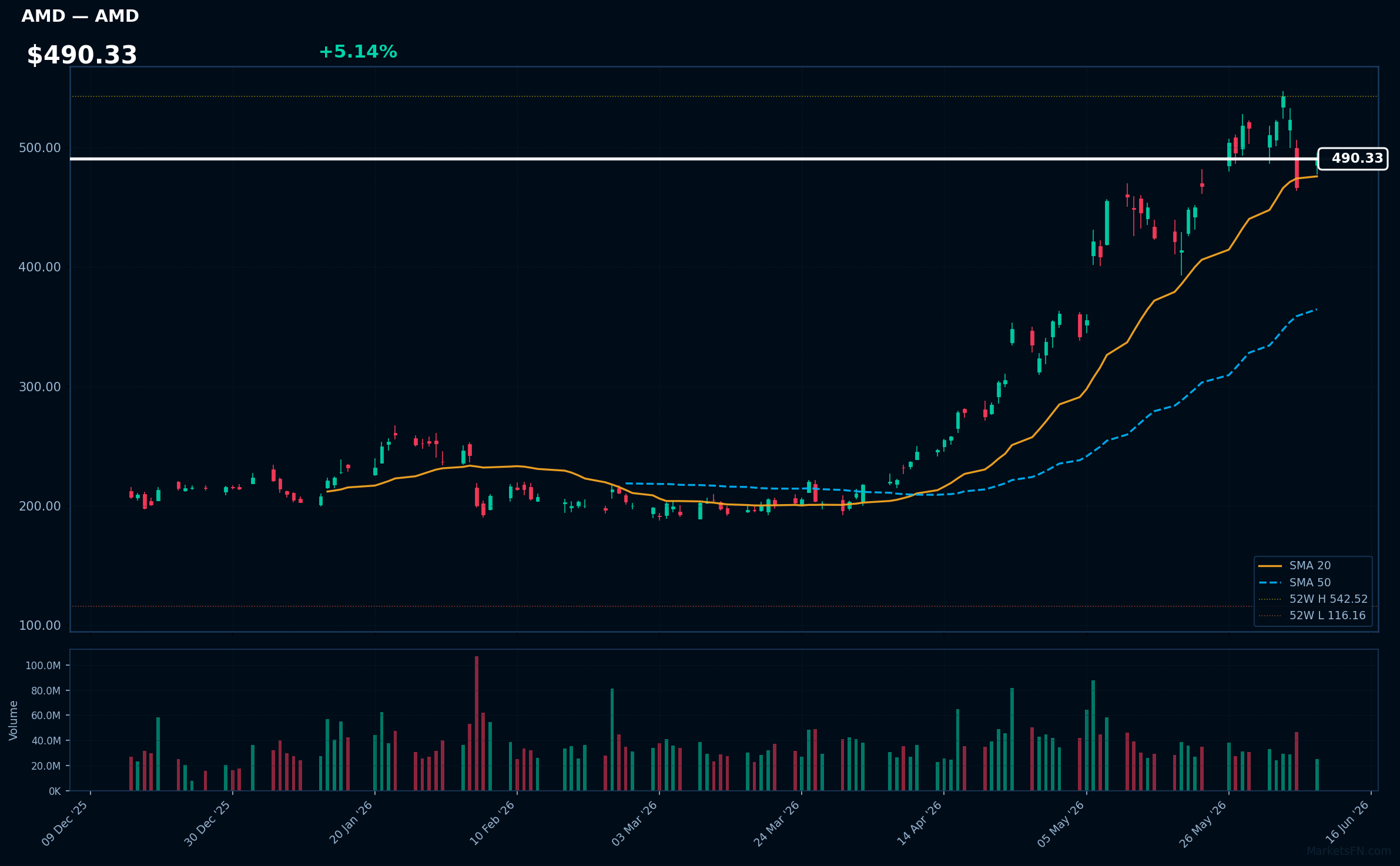
Task: Click the 300.00 price axis label
Action: (40, 387)
